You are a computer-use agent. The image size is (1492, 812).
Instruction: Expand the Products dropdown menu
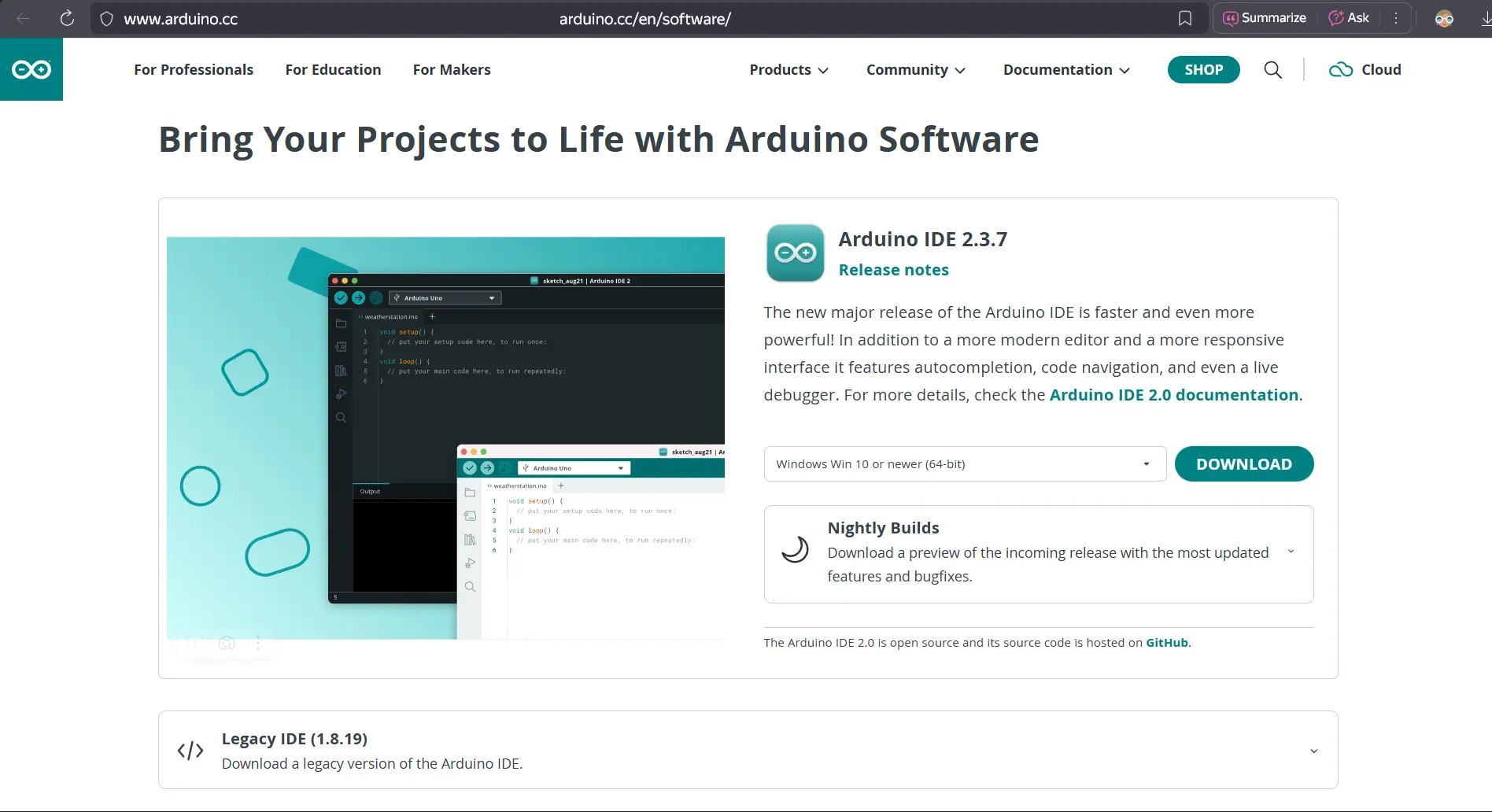pyautogui.click(x=788, y=69)
